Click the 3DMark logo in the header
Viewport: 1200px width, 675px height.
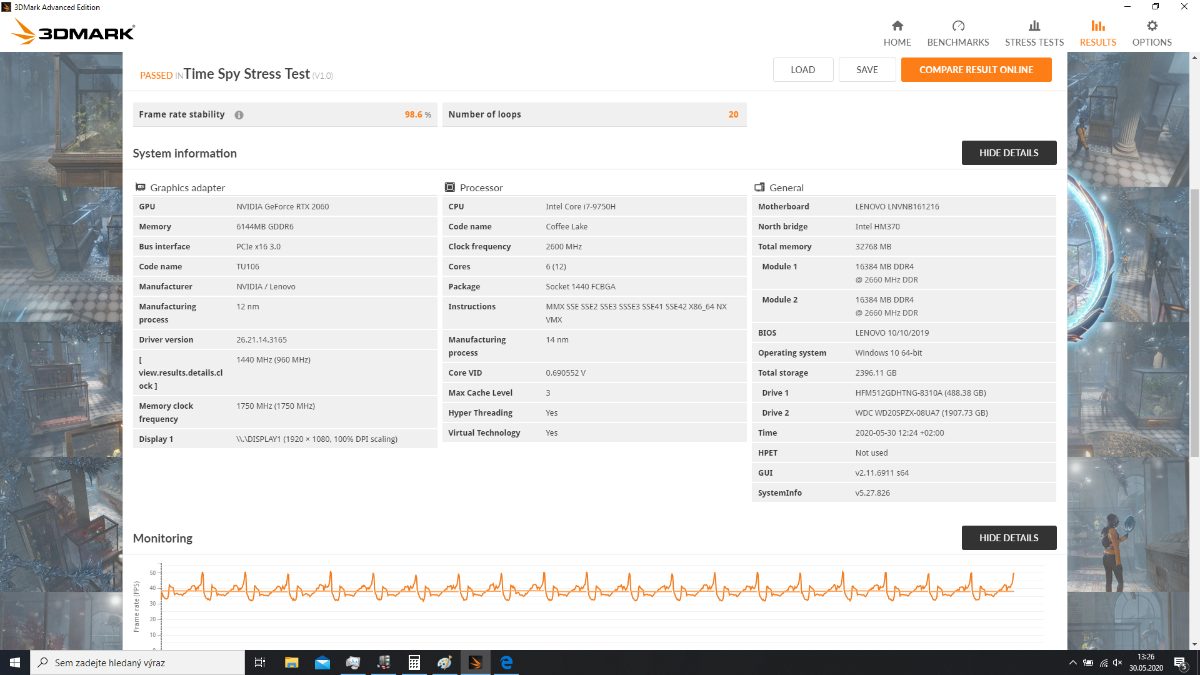point(73,33)
